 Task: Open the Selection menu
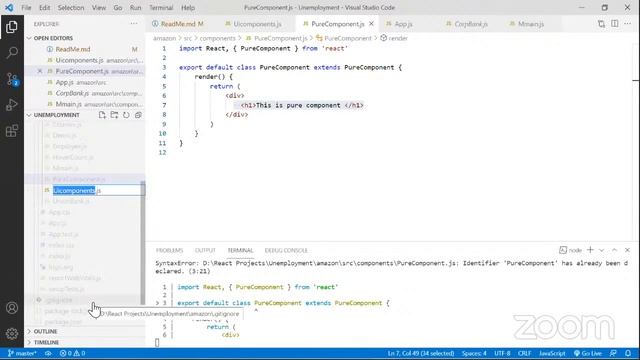click(x=71, y=8)
